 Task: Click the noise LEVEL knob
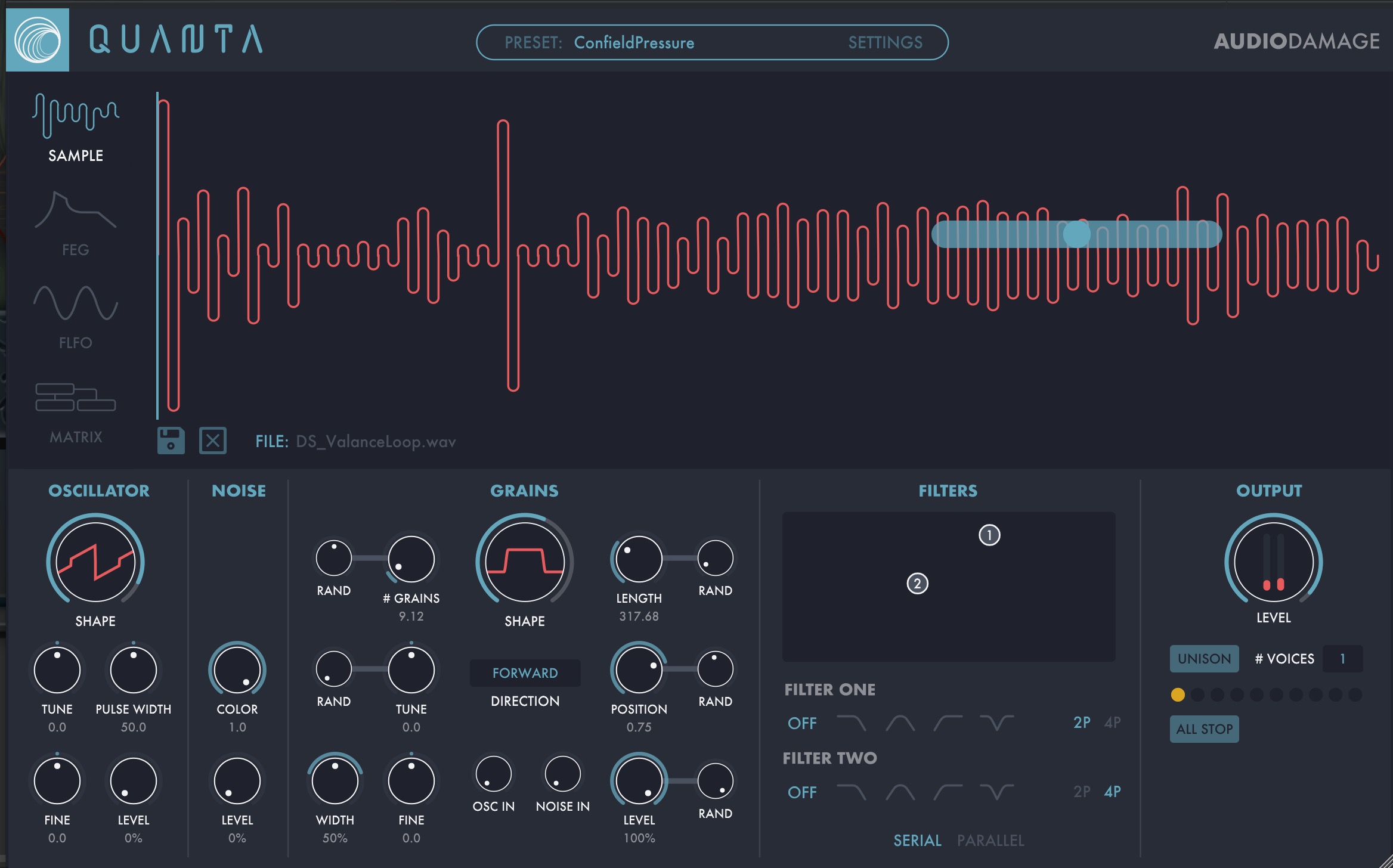(x=237, y=781)
